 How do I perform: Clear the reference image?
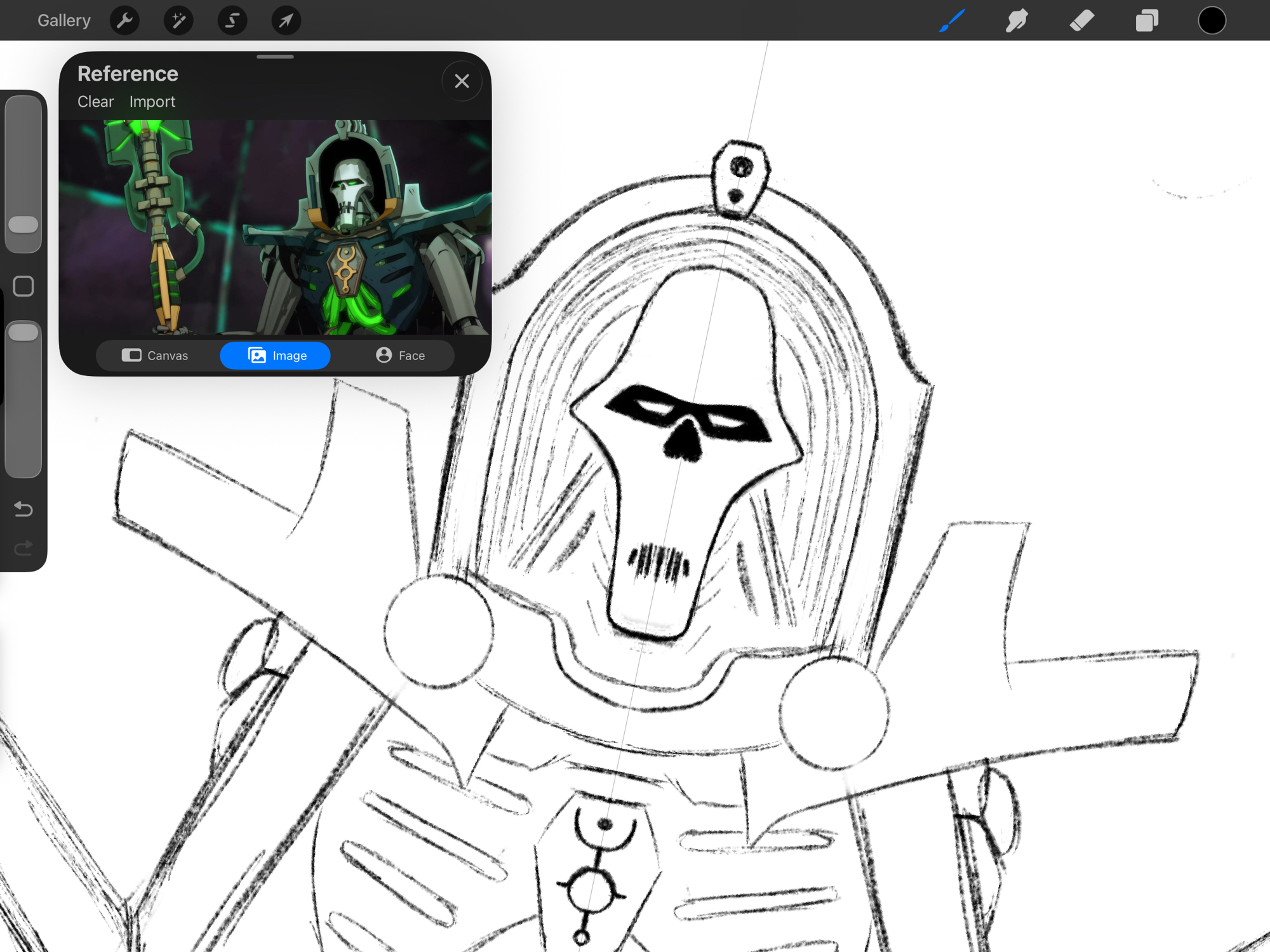tap(95, 102)
